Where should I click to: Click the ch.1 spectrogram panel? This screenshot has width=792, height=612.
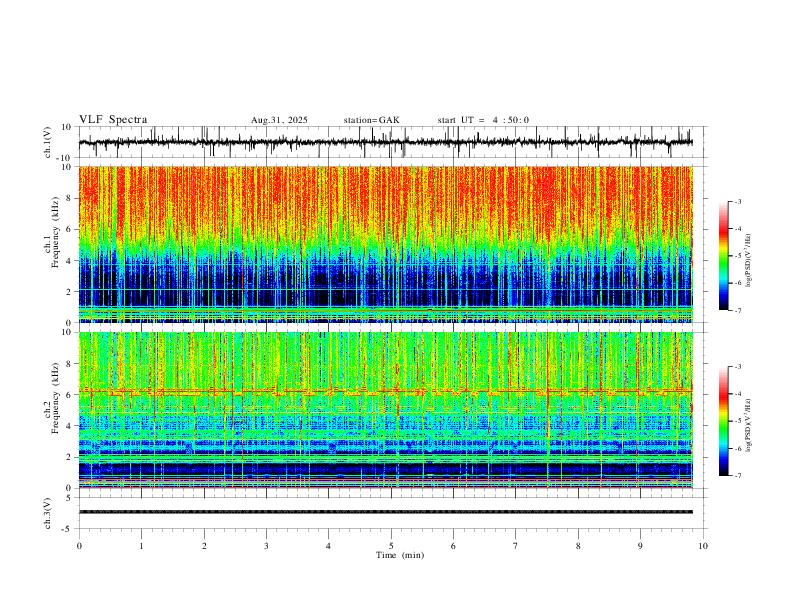[385, 244]
